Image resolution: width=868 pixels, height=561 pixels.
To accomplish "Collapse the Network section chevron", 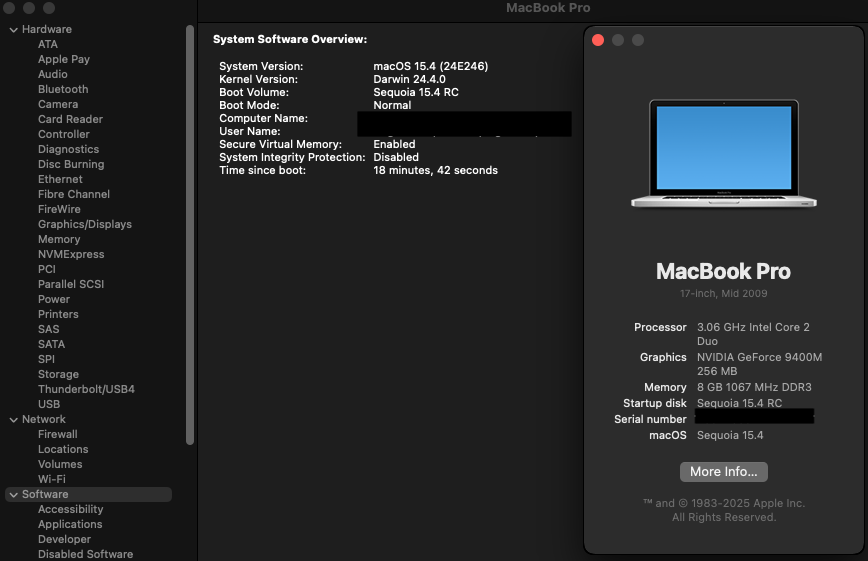I will click(x=13, y=420).
